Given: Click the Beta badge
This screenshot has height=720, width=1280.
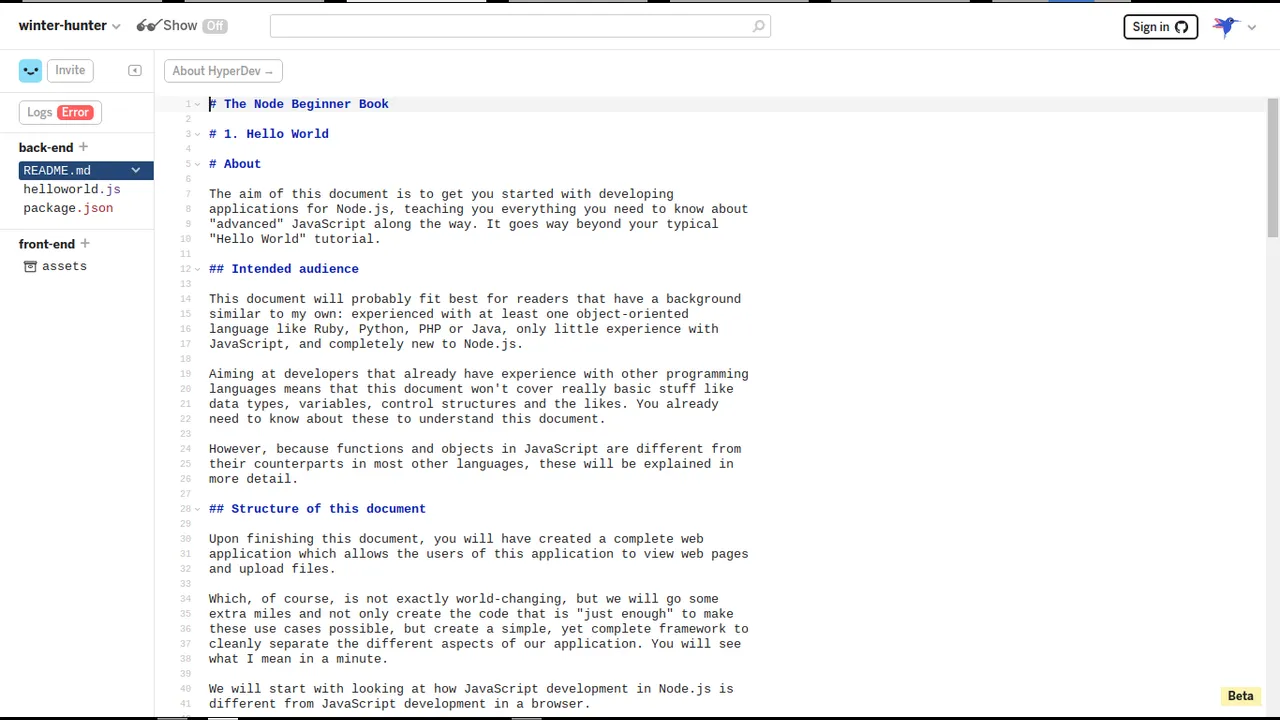Looking at the screenshot, I should [1240, 696].
